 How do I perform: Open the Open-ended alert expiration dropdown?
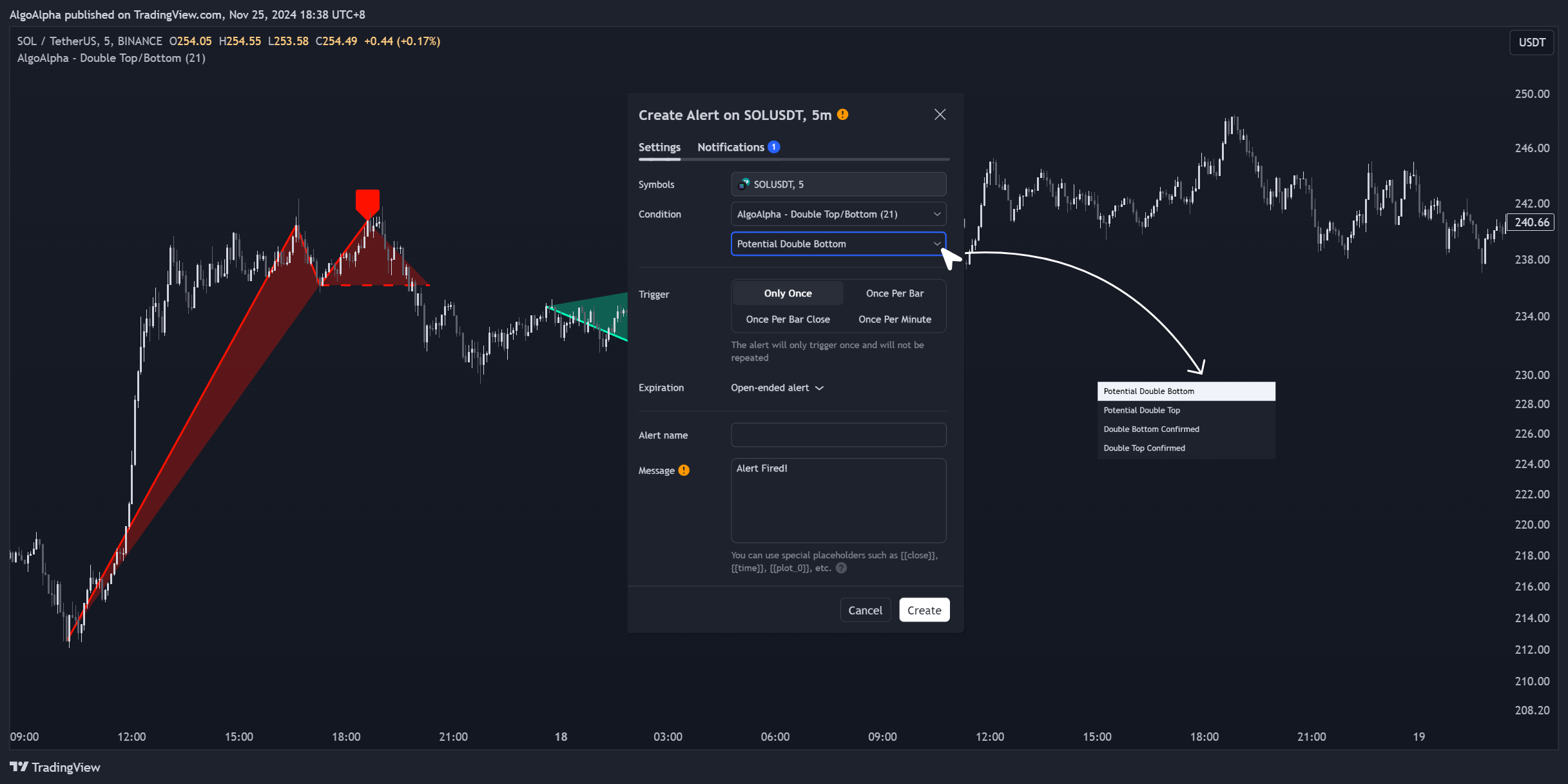click(x=777, y=387)
